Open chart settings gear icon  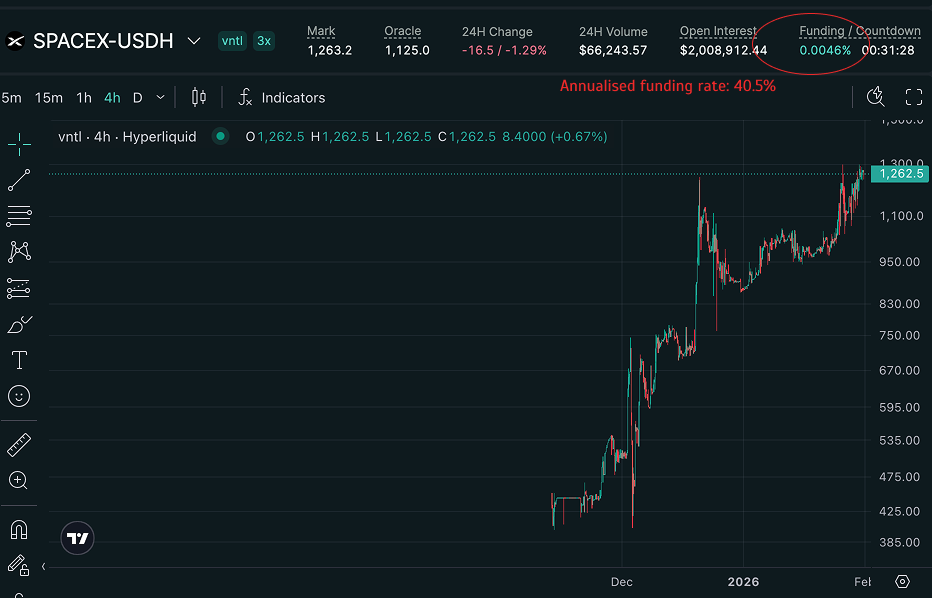(x=902, y=581)
